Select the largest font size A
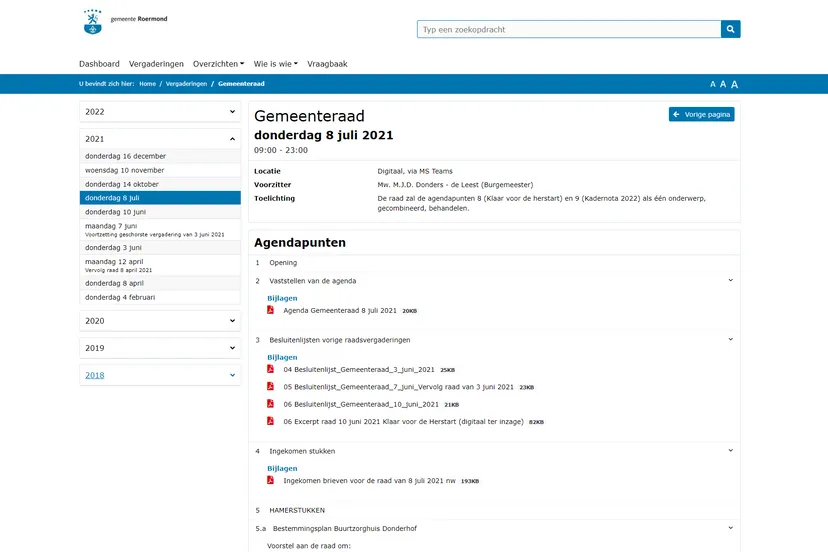 pos(735,84)
